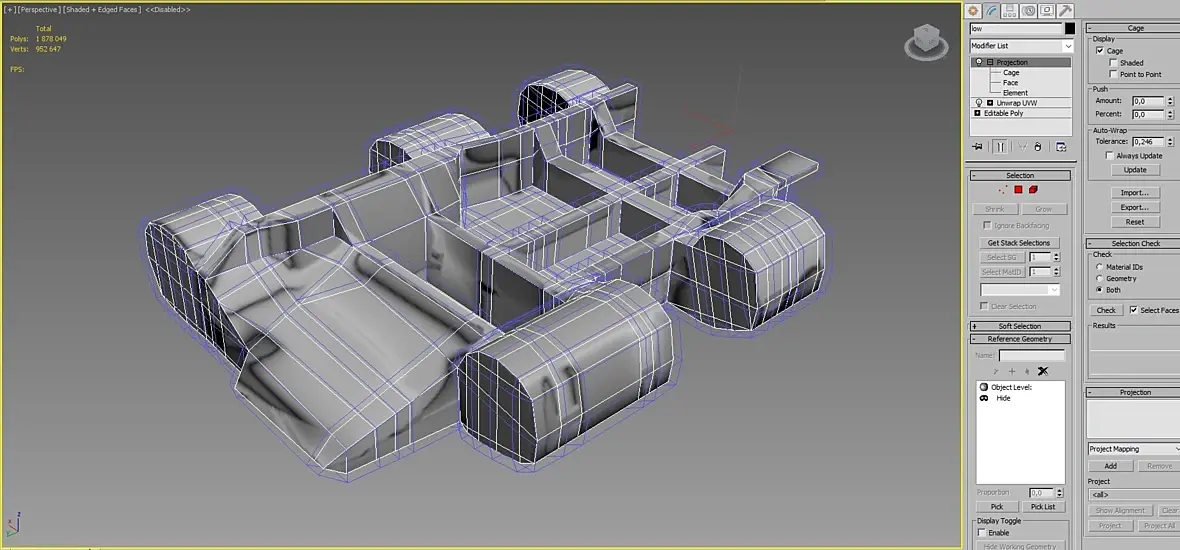This screenshot has width=1180, height=550.
Task: Click the object name field 'low'
Action: tap(1015, 29)
